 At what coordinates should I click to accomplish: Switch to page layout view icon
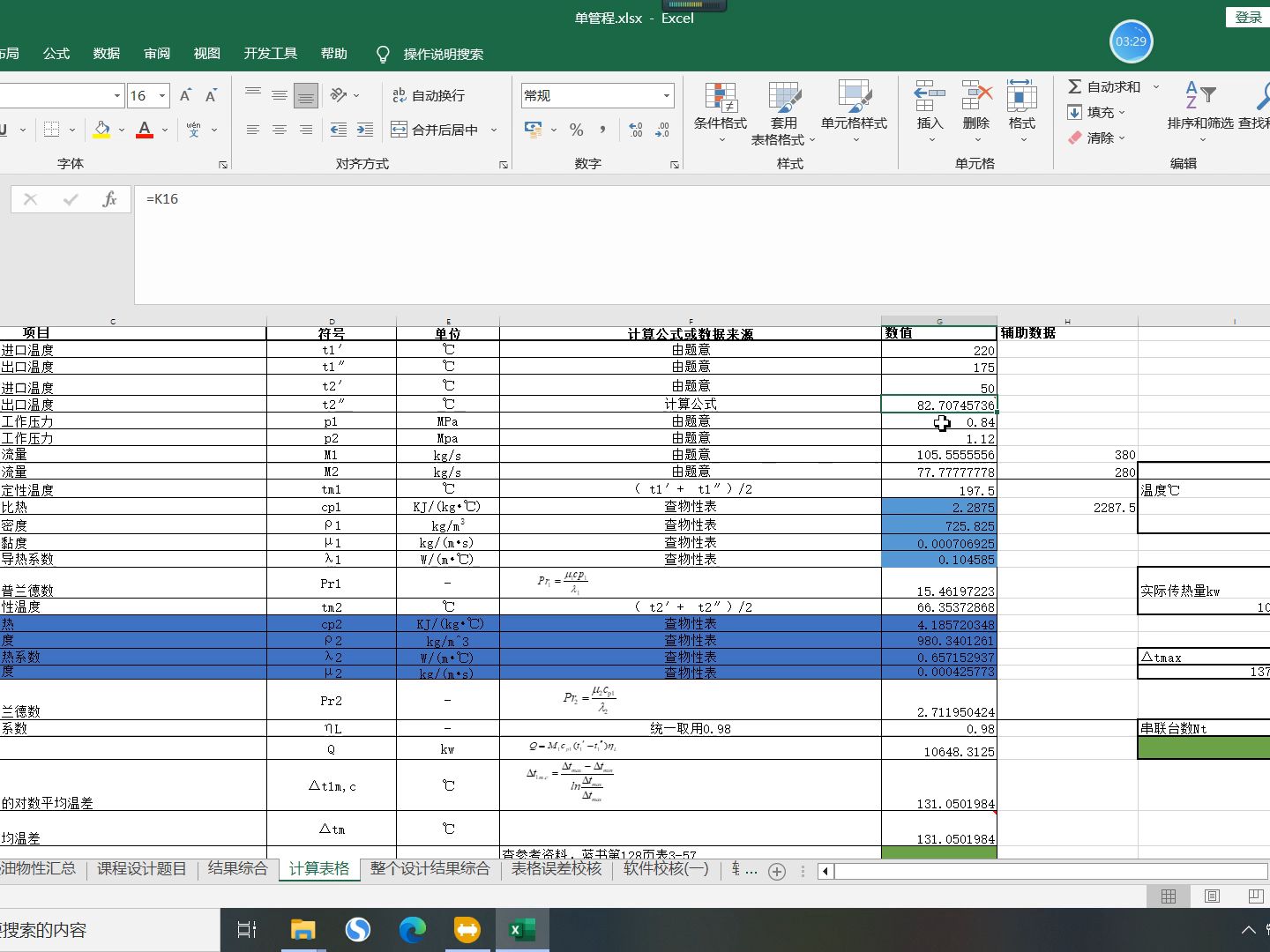(1213, 896)
